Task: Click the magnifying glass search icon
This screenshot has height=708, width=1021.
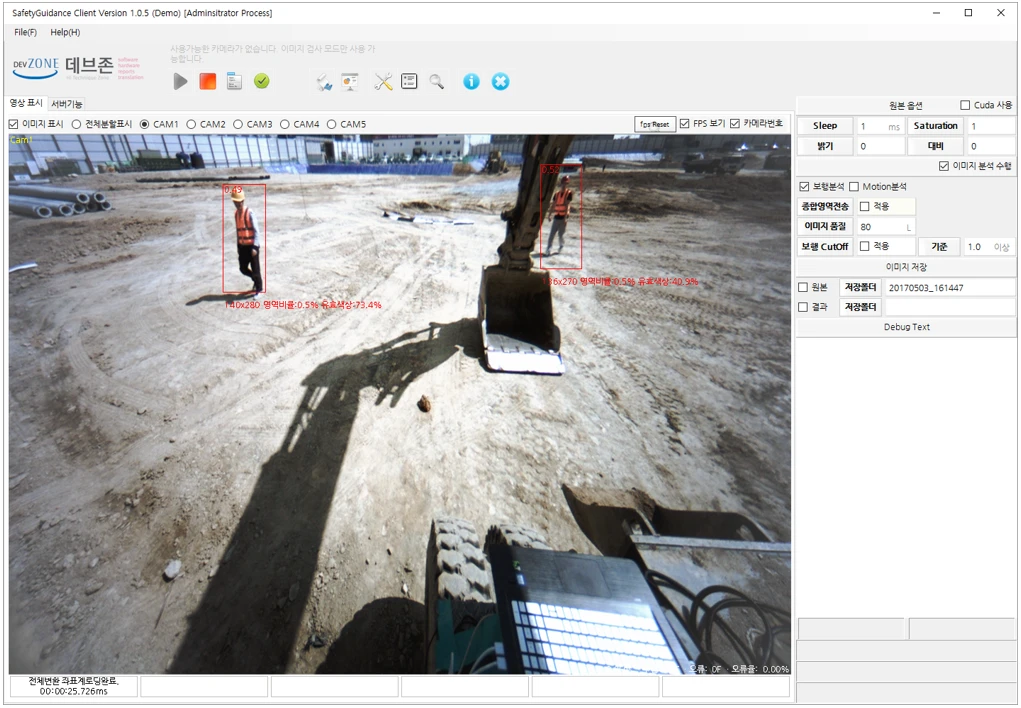Action: [436, 81]
